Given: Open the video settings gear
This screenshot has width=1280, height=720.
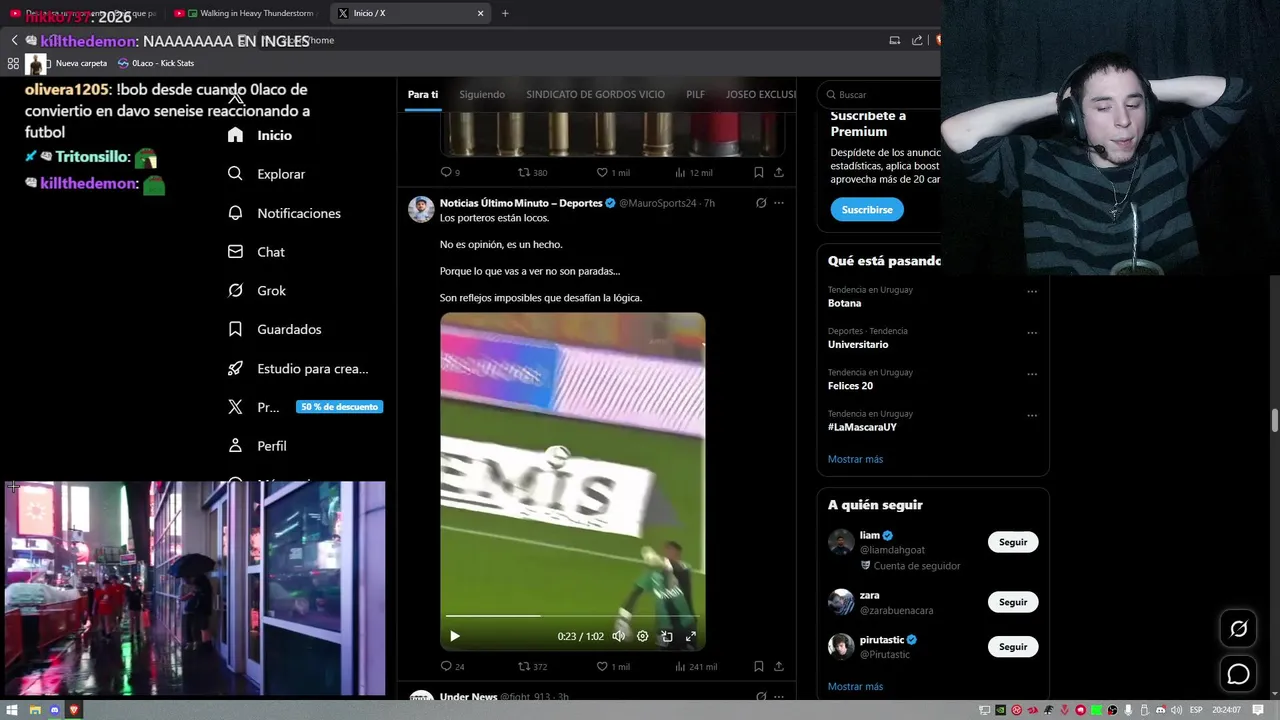Looking at the screenshot, I should [x=643, y=636].
